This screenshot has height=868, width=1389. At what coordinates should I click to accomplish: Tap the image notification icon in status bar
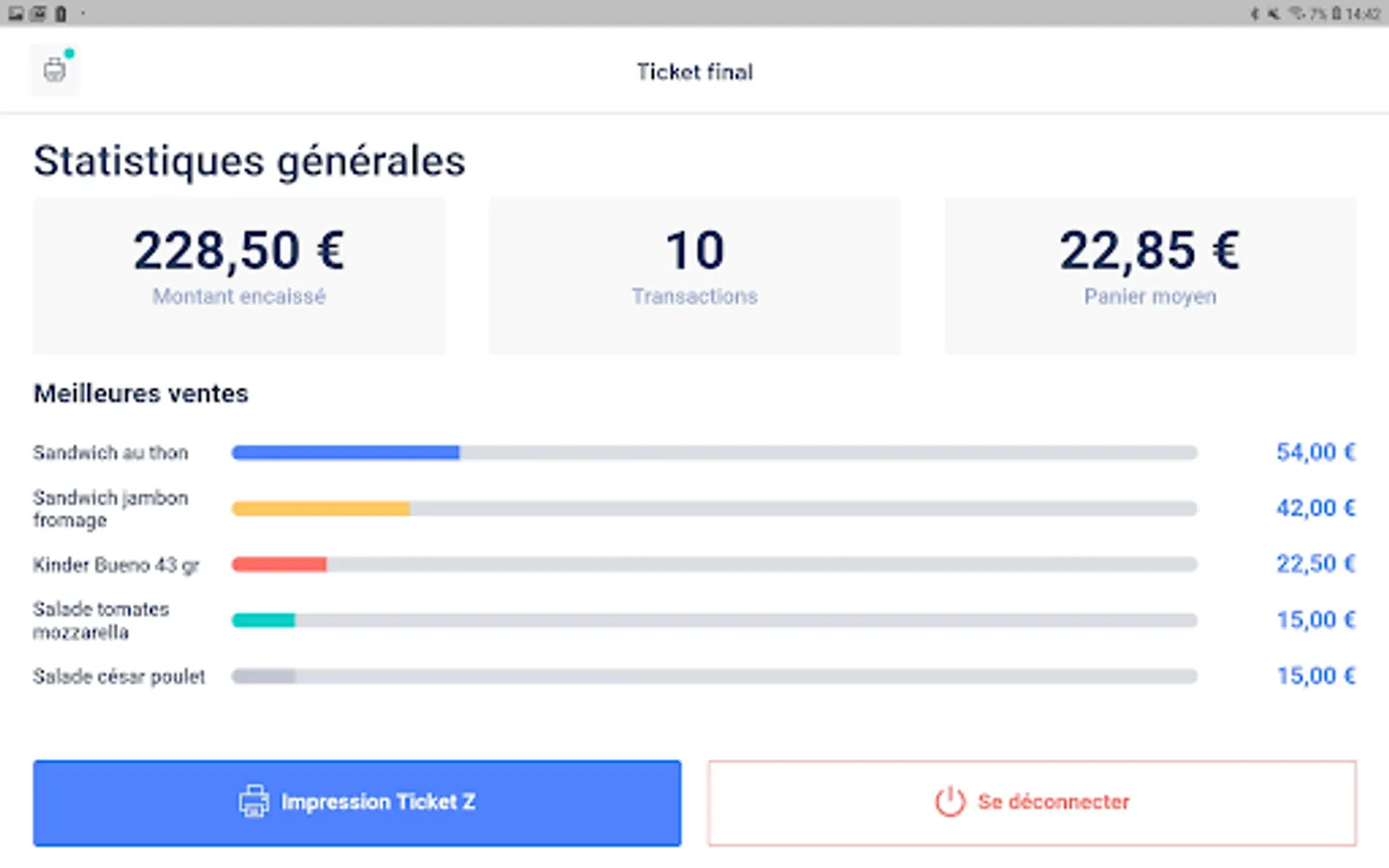[16, 14]
